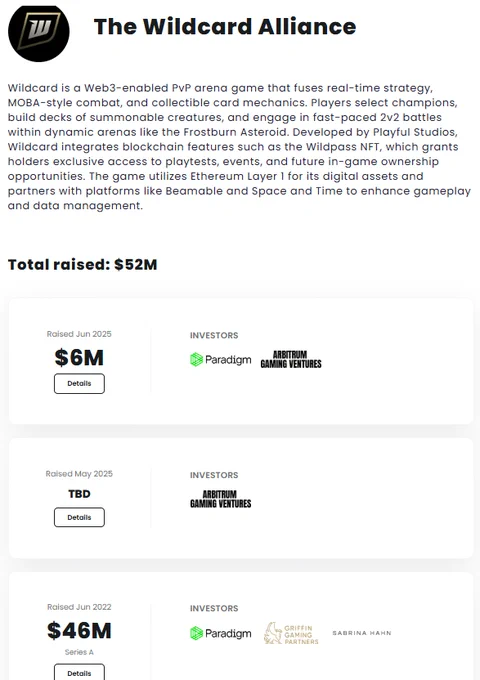This screenshot has height=680, width=480.
Task: Click Arbitrum Gaming Ventures logo in Jun 2025 round
Action: pos(291,360)
